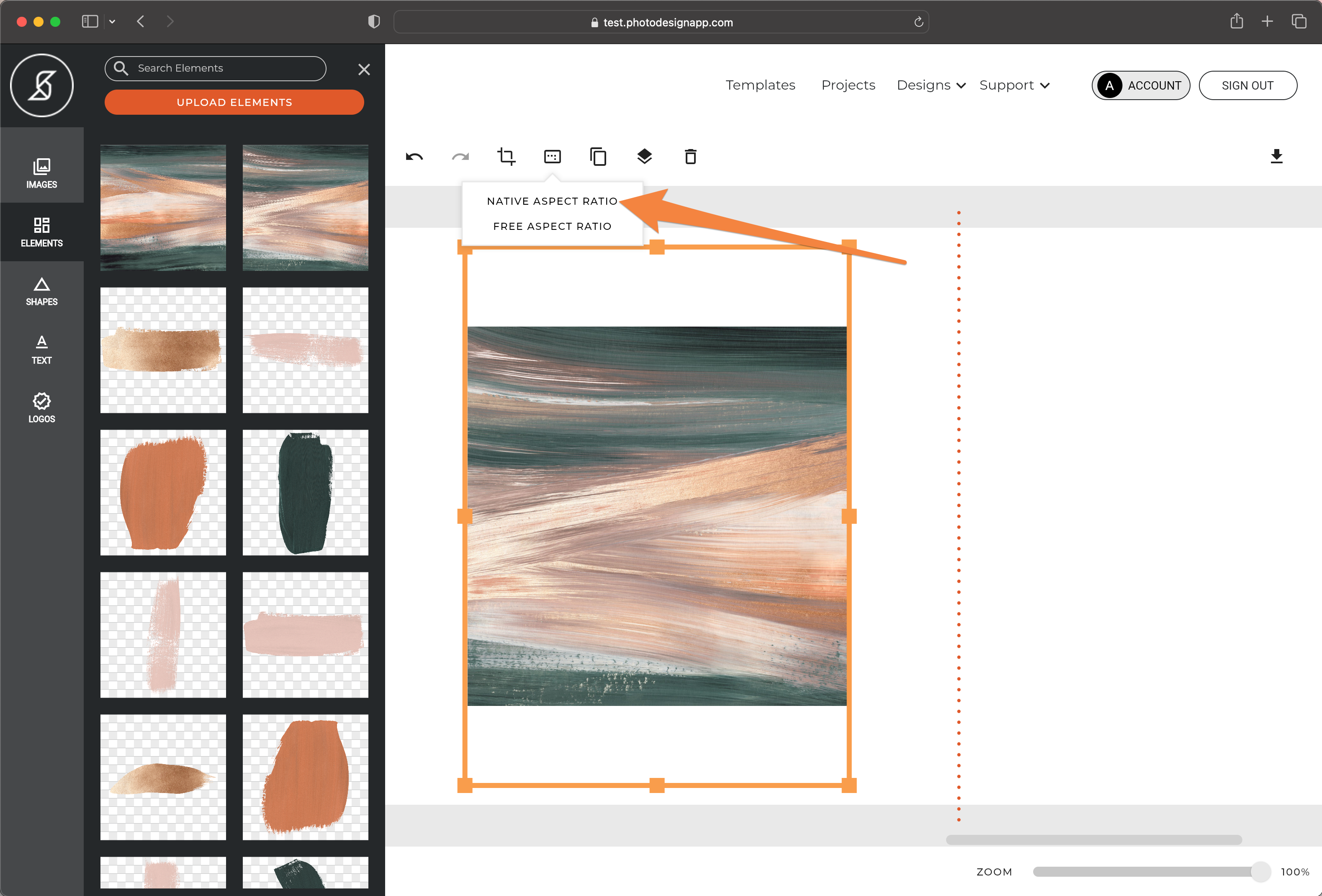Click the painted image on the canvas

[657, 516]
